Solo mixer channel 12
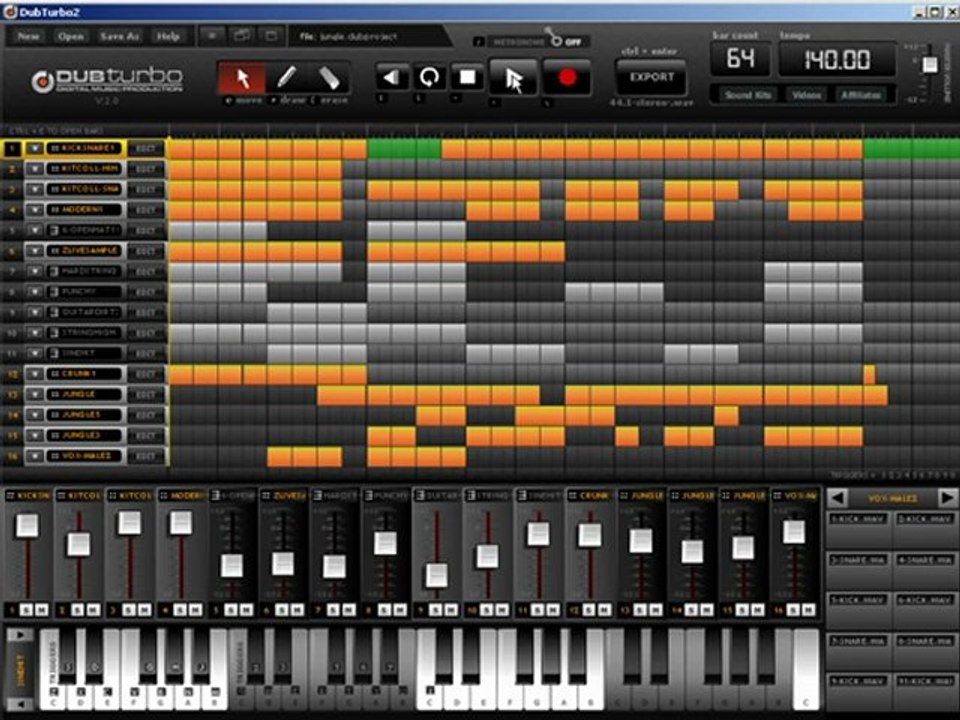Screen dimensions: 960x720 (589, 610)
